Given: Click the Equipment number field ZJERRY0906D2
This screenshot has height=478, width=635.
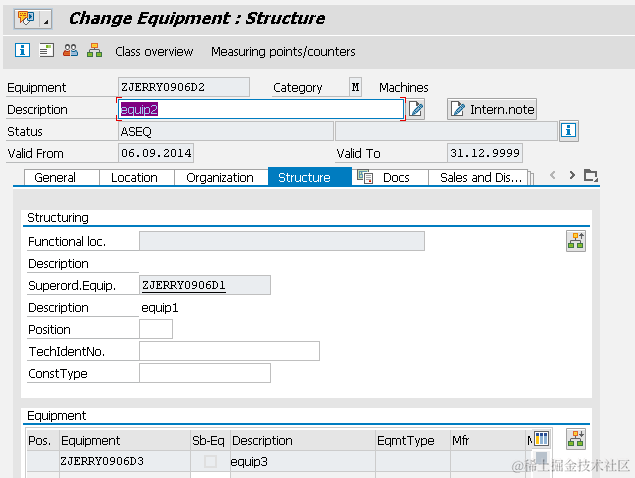Looking at the screenshot, I should (184, 87).
